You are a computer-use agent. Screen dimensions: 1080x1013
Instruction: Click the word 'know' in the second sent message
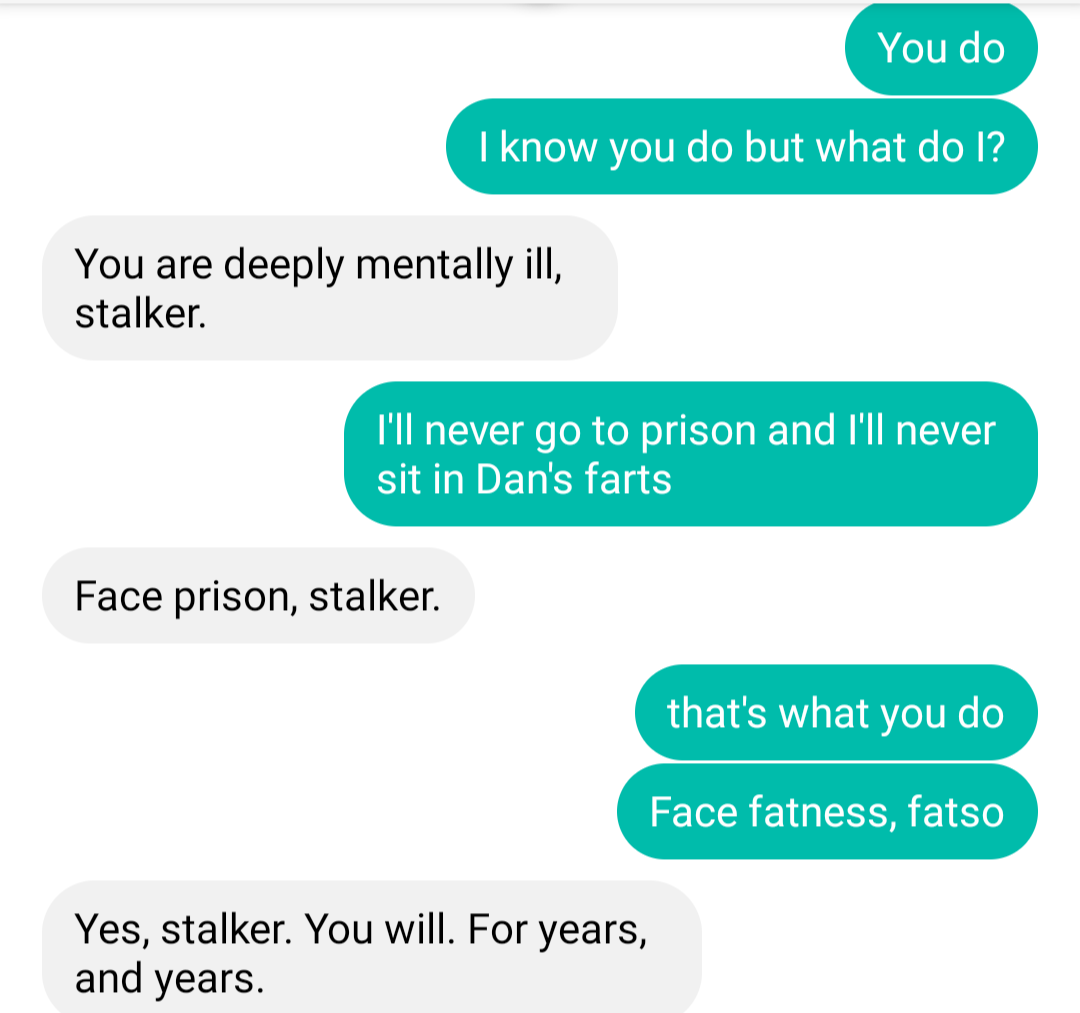click(549, 147)
